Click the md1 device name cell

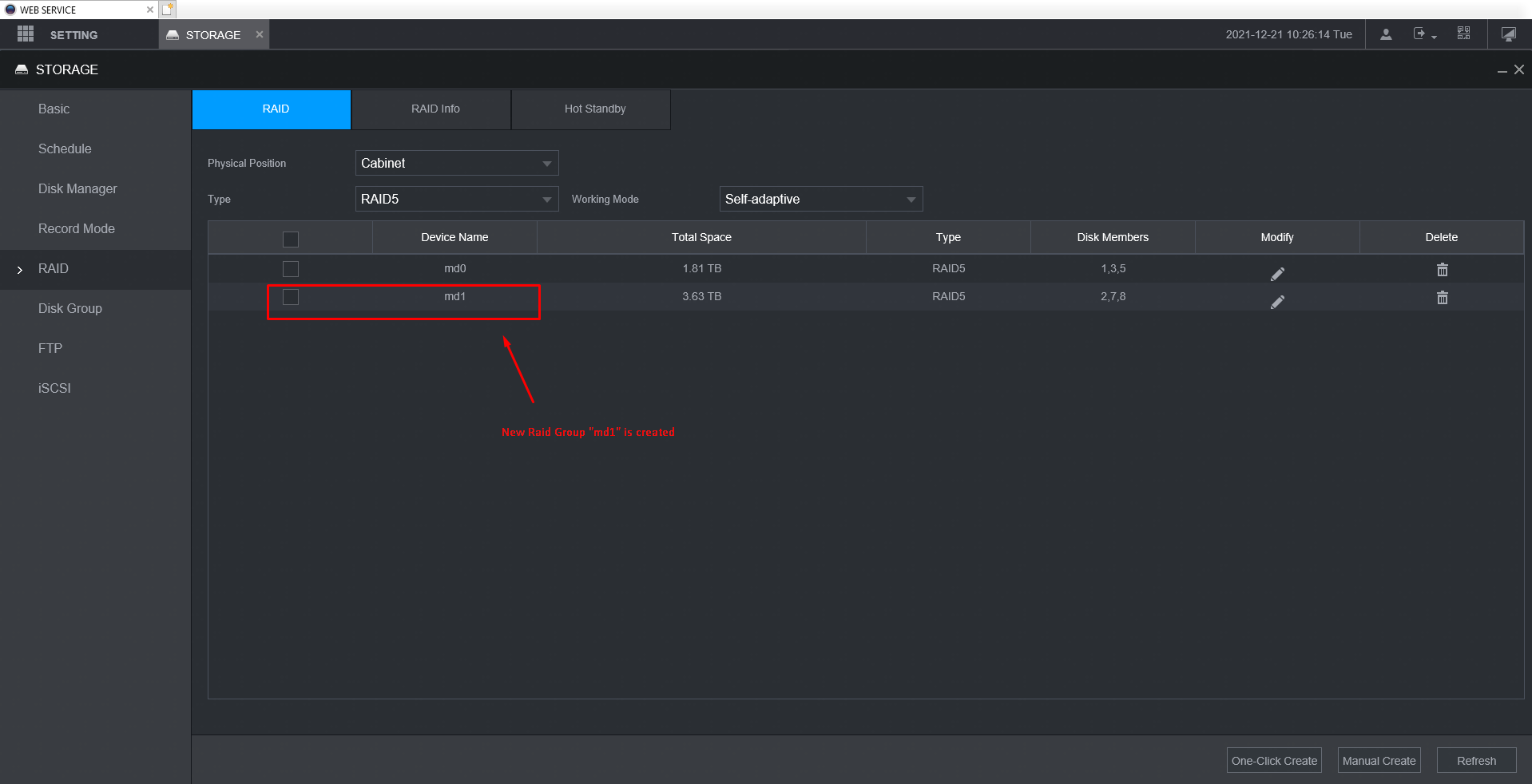pos(455,296)
